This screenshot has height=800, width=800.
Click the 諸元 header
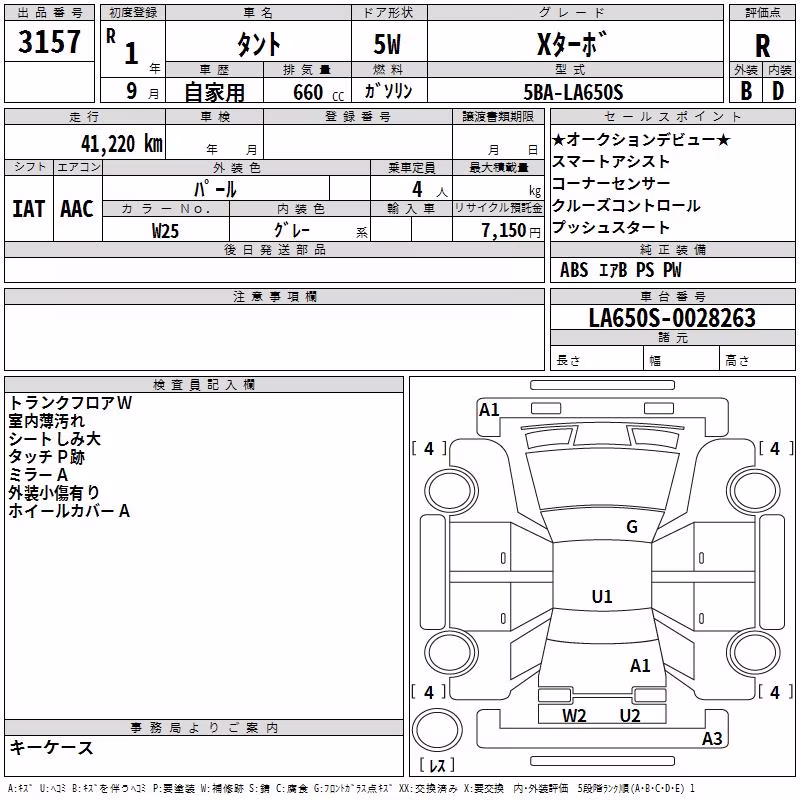(x=672, y=337)
